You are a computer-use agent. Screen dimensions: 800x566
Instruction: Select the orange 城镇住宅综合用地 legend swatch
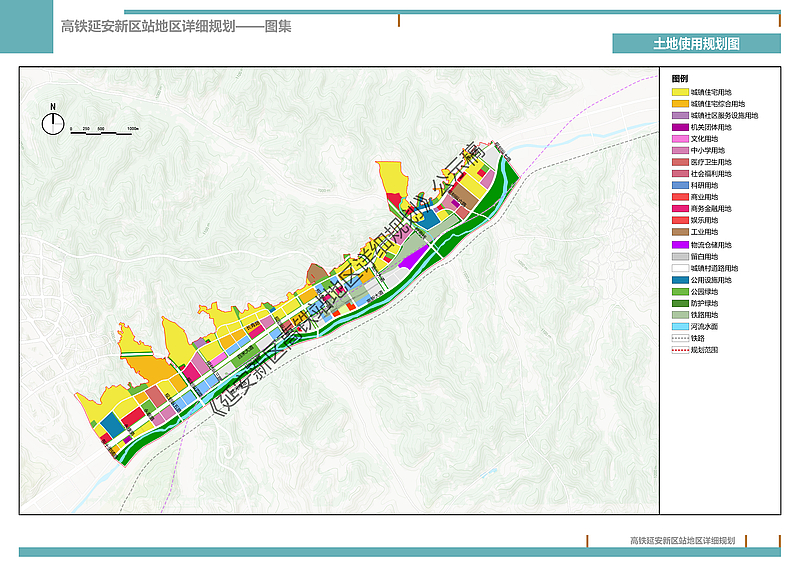tap(679, 104)
